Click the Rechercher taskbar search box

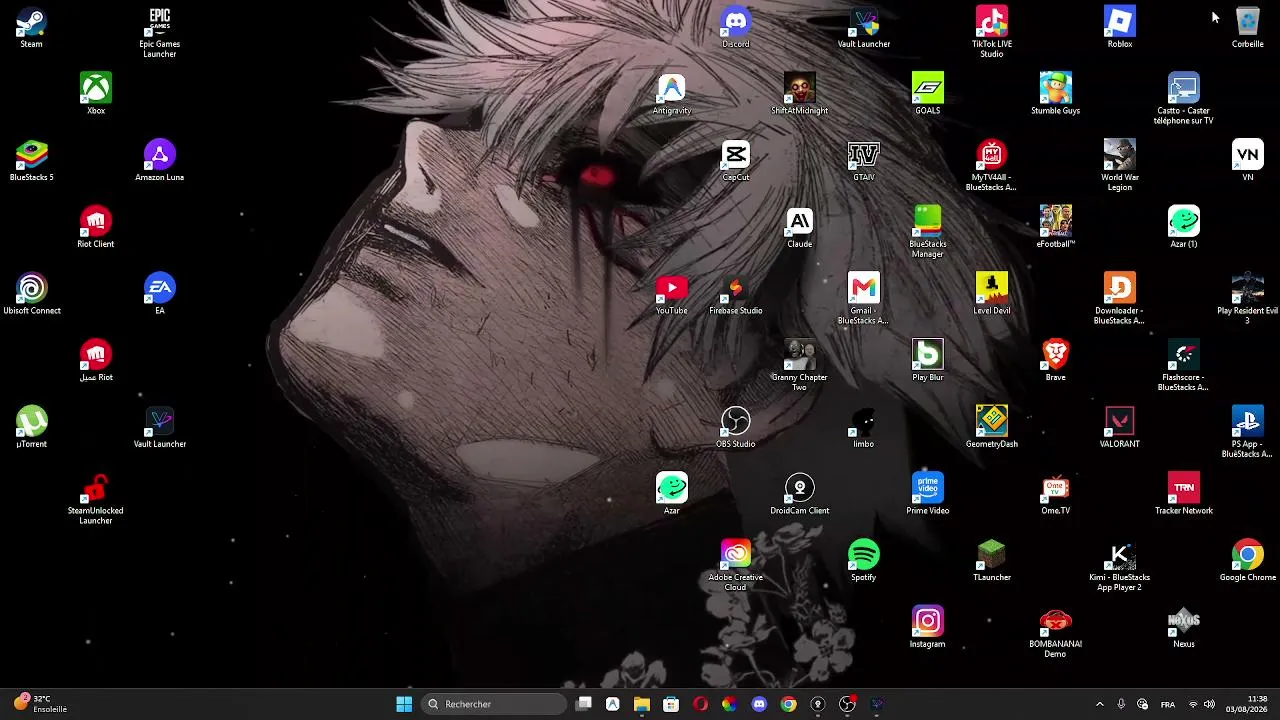[494, 704]
